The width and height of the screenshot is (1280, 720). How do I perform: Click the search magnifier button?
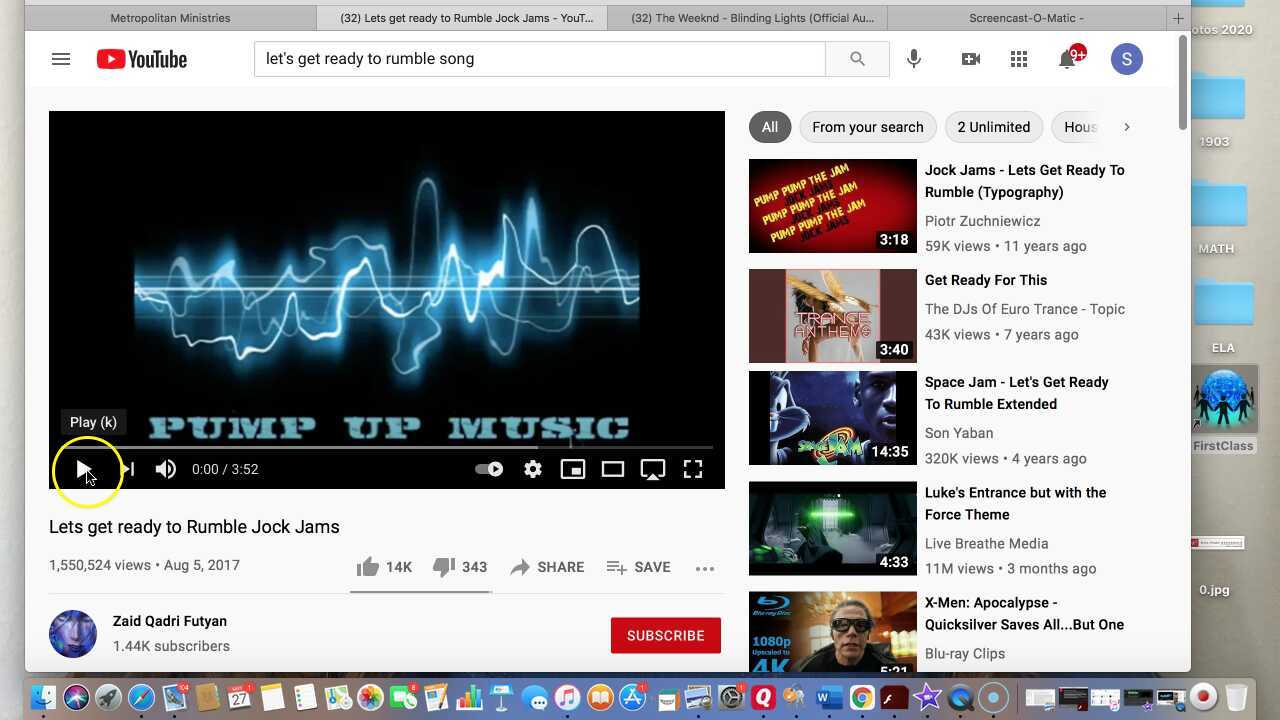(x=857, y=59)
